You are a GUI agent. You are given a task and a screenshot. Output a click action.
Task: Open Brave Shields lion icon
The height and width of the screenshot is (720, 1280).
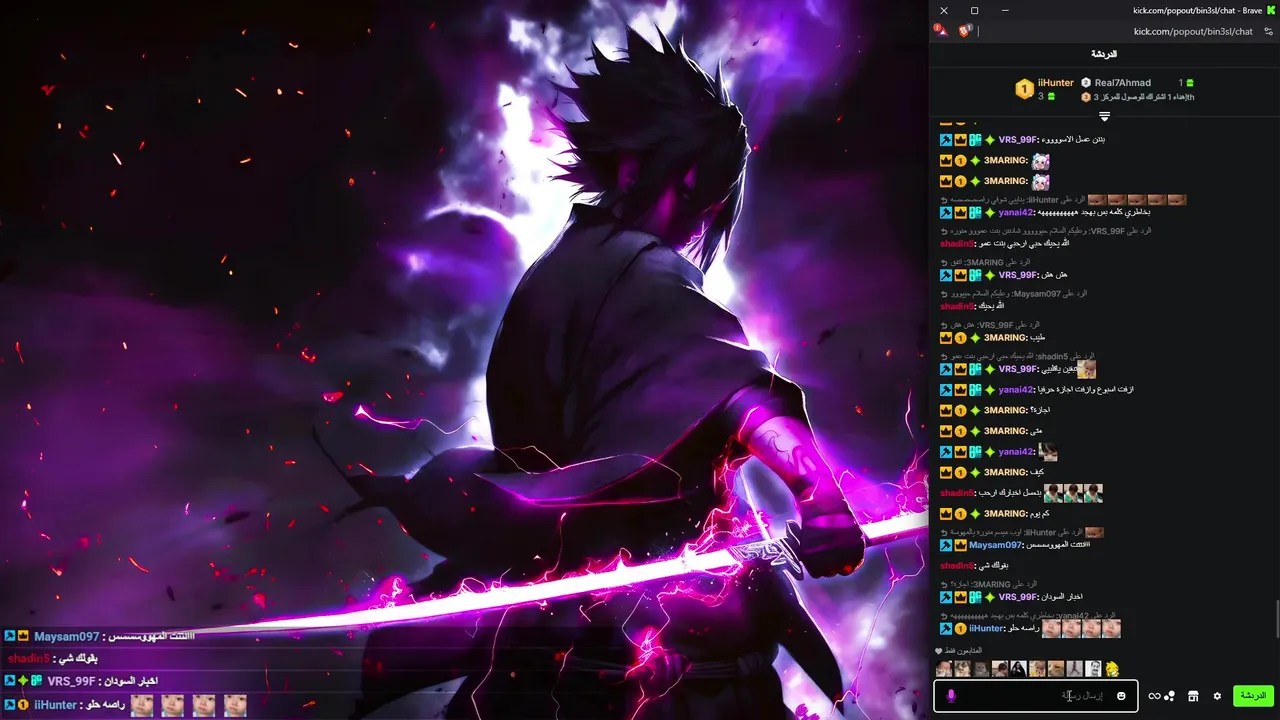coord(965,31)
